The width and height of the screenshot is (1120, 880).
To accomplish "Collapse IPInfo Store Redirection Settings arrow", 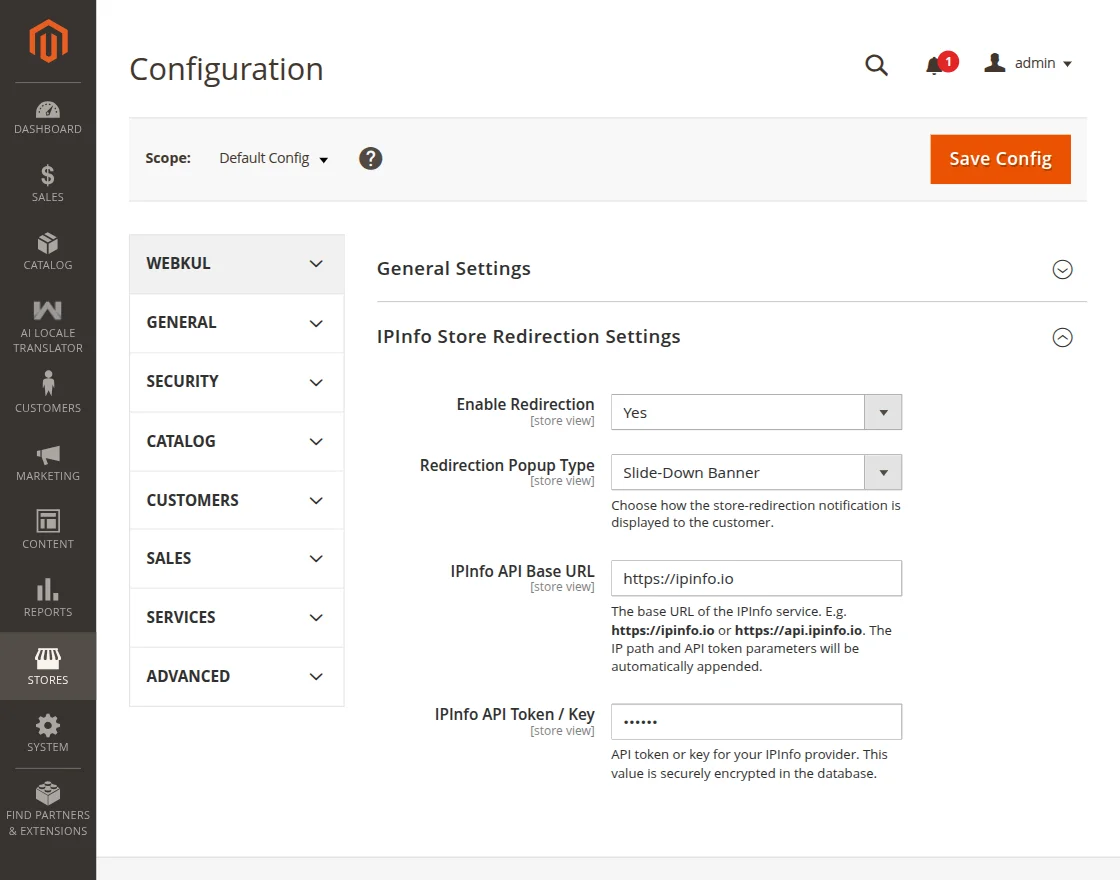I will pos(1062,337).
